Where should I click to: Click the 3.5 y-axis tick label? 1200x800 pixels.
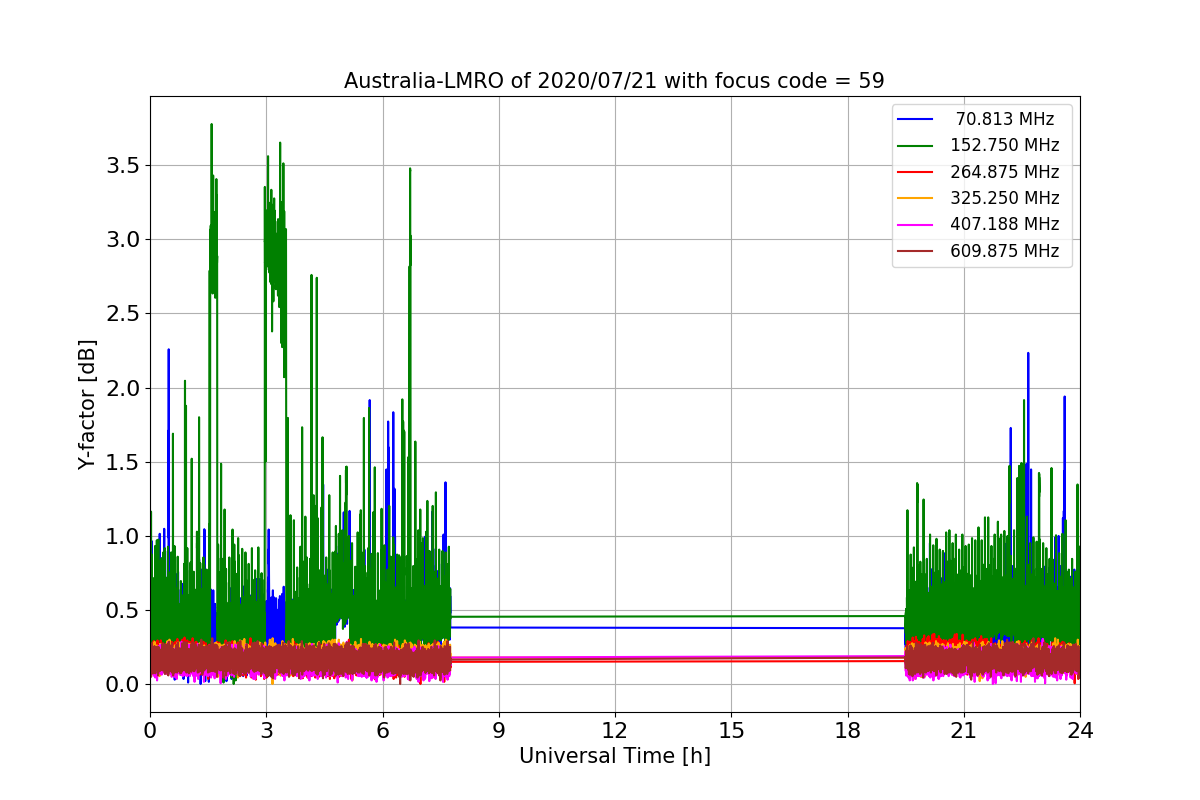point(123,165)
